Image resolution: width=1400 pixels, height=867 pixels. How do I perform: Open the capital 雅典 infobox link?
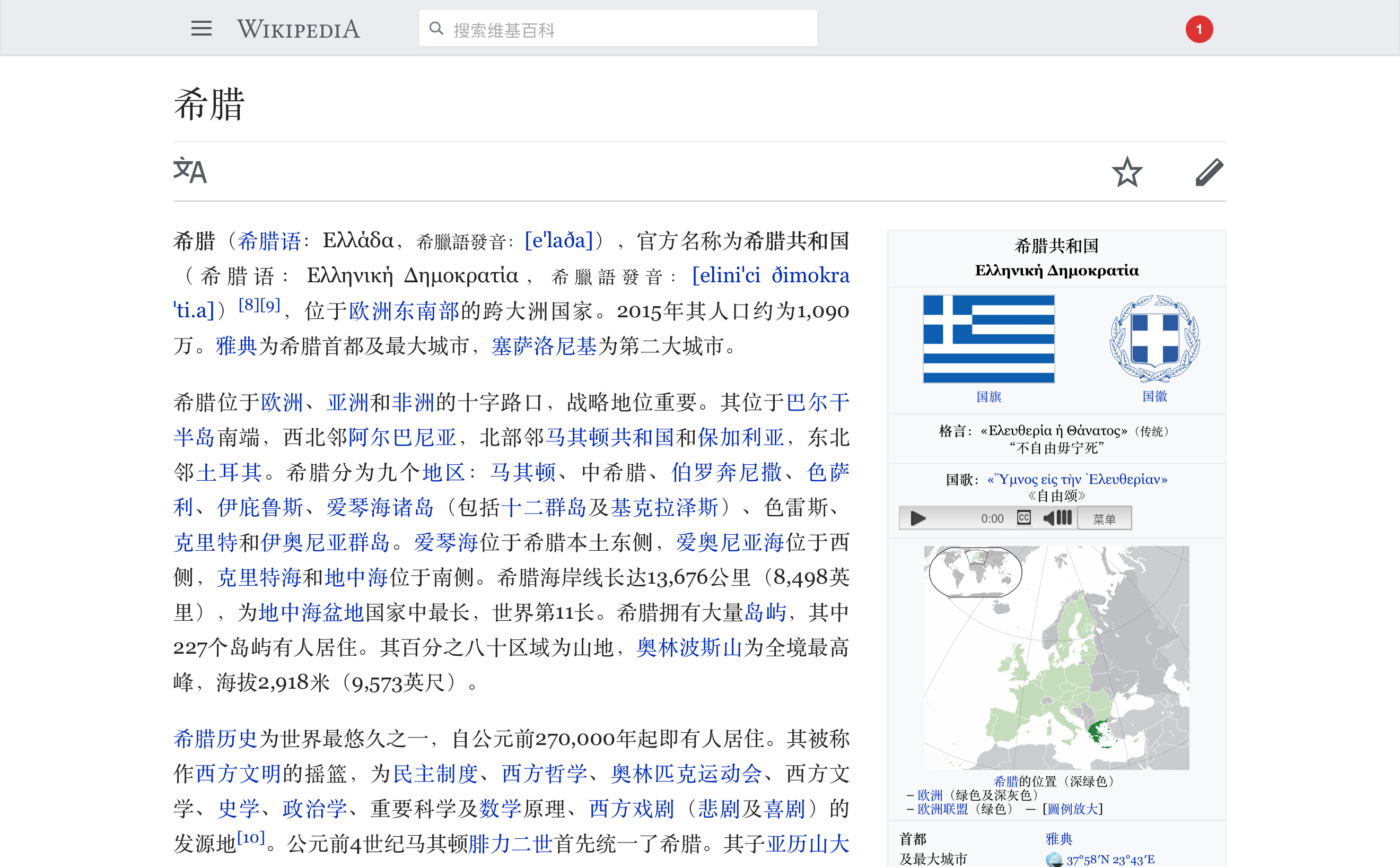pyautogui.click(x=1058, y=839)
